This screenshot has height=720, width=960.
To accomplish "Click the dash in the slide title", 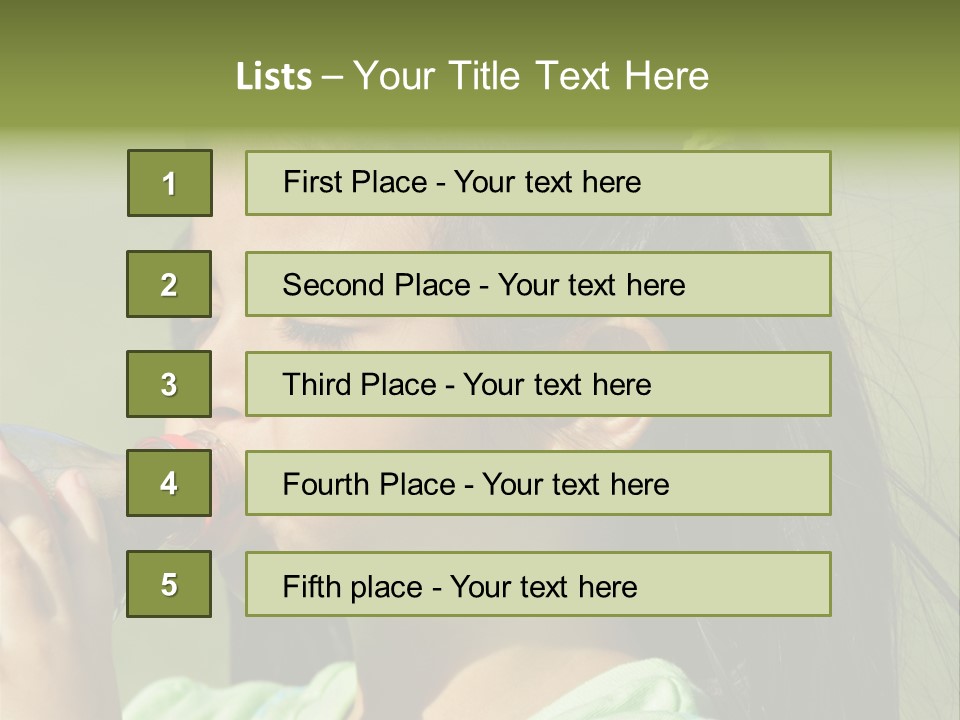I will click(x=332, y=77).
